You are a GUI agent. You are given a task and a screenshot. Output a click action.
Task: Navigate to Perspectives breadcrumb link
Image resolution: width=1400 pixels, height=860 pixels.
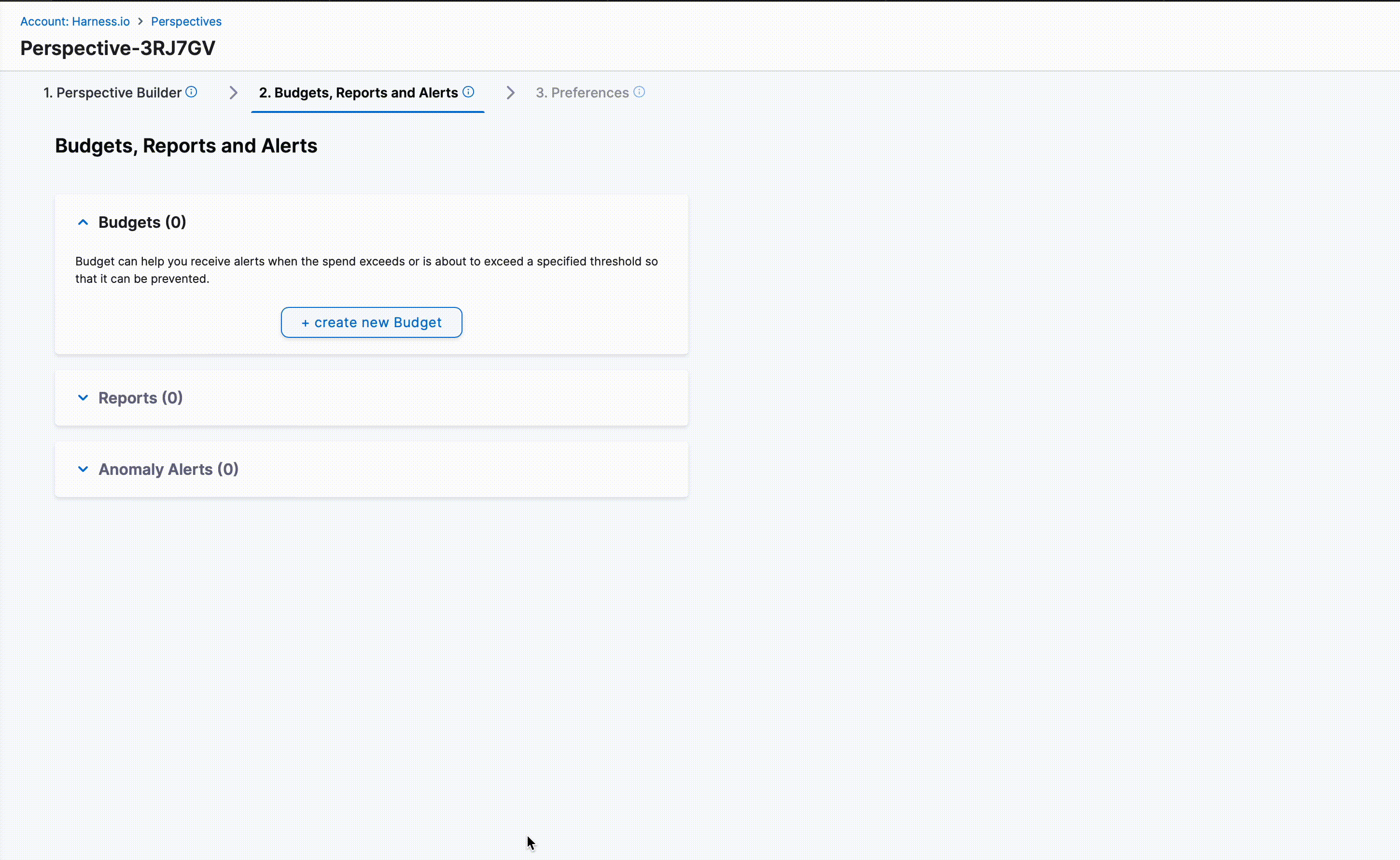point(186,22)
